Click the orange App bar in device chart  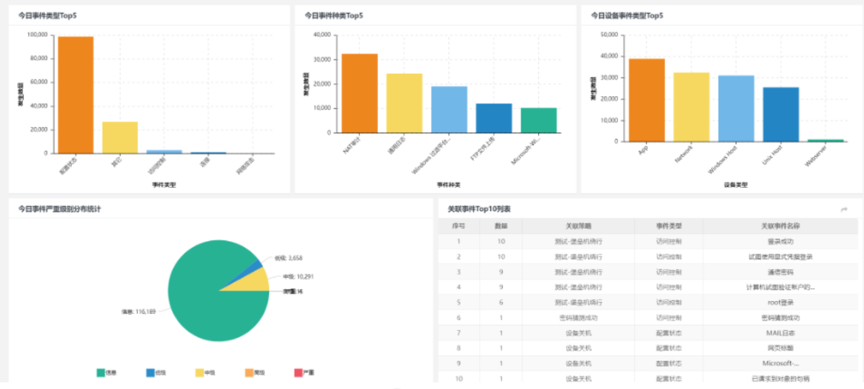click(646, 100)
